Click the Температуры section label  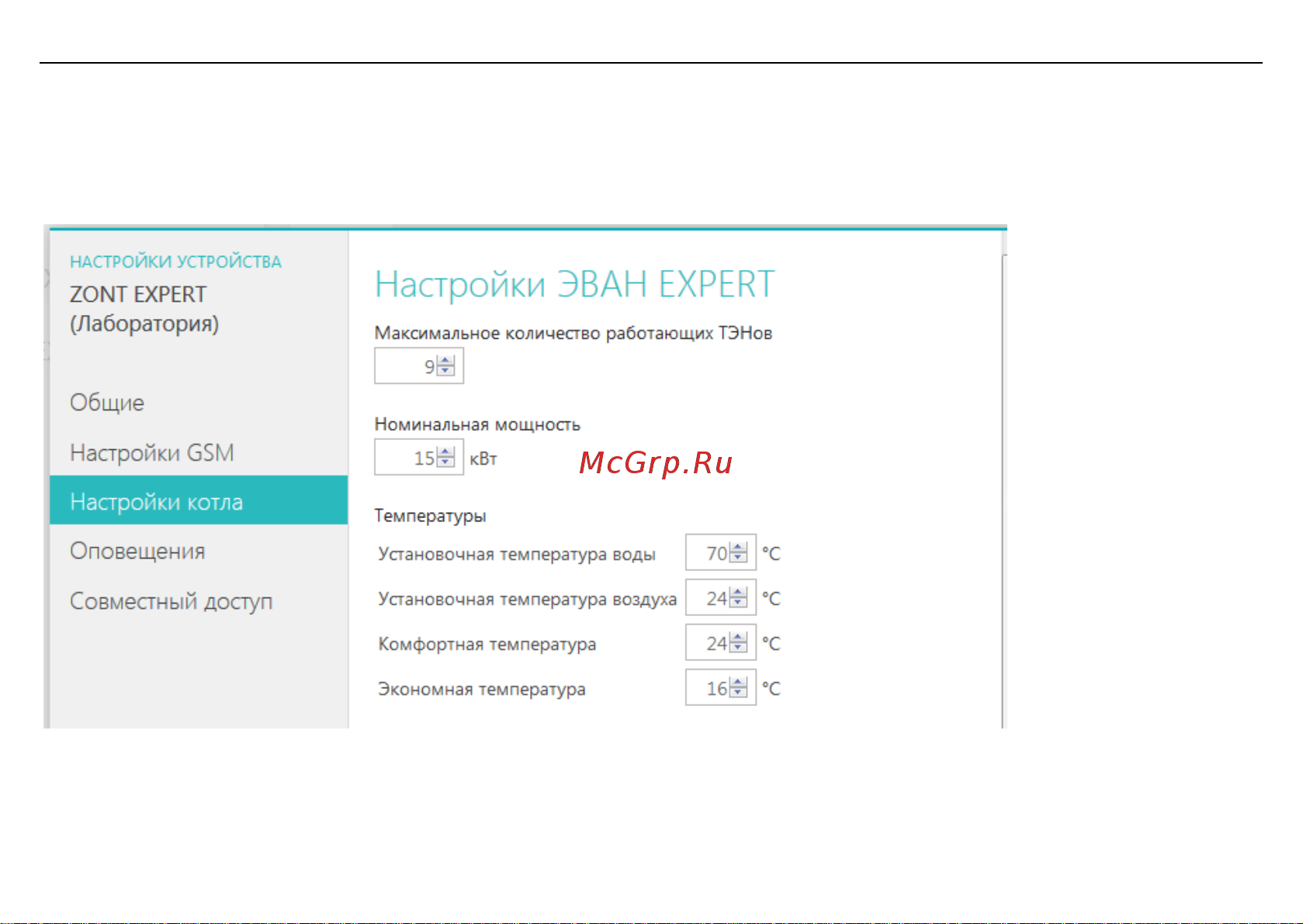tap(430, 516)
